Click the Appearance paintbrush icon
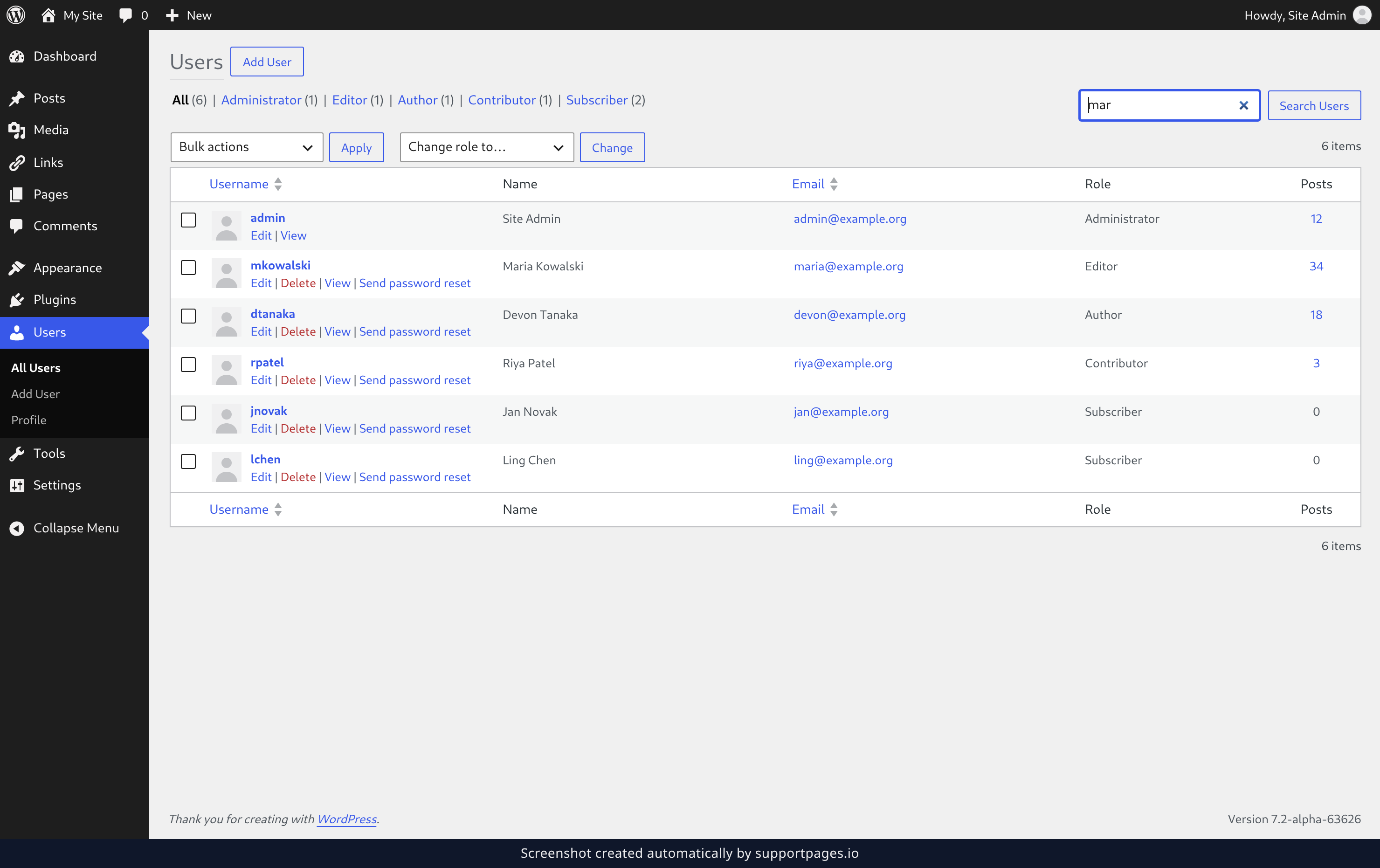The height and width of the screenshot is (868, 1380). pyautogui.click(x=17, y=268)
